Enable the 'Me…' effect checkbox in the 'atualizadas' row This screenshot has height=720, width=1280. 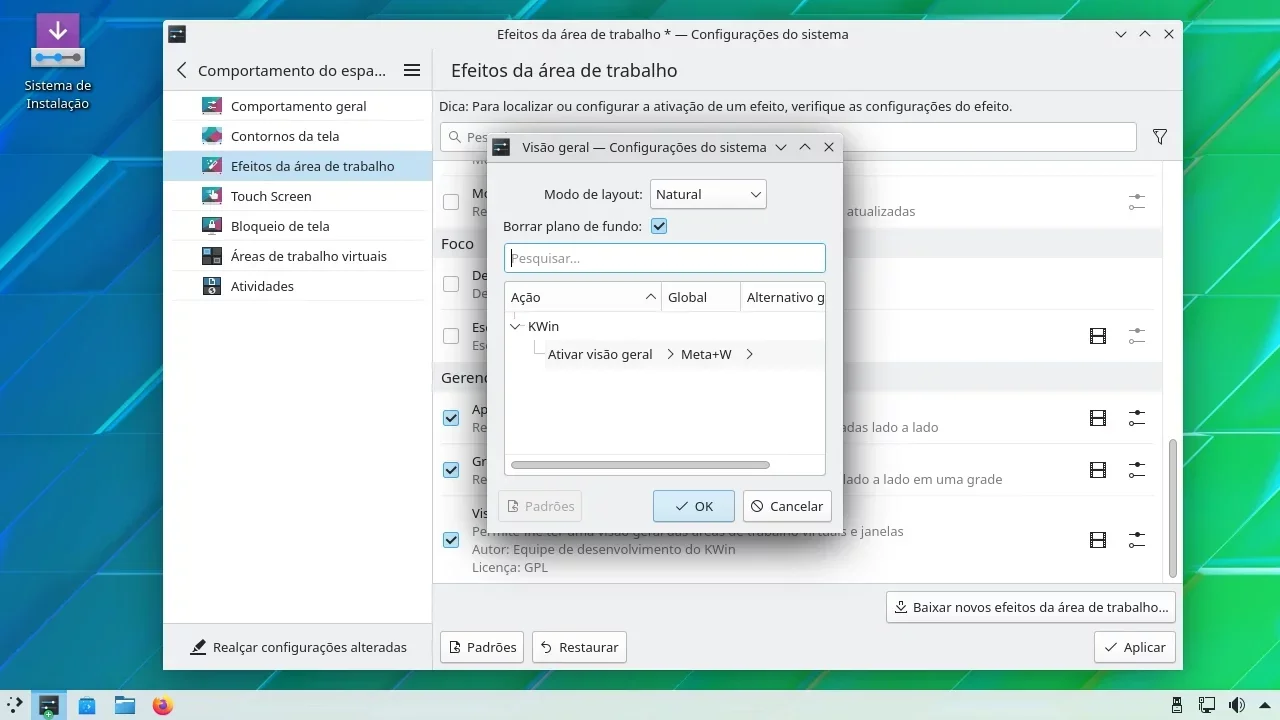451,202
